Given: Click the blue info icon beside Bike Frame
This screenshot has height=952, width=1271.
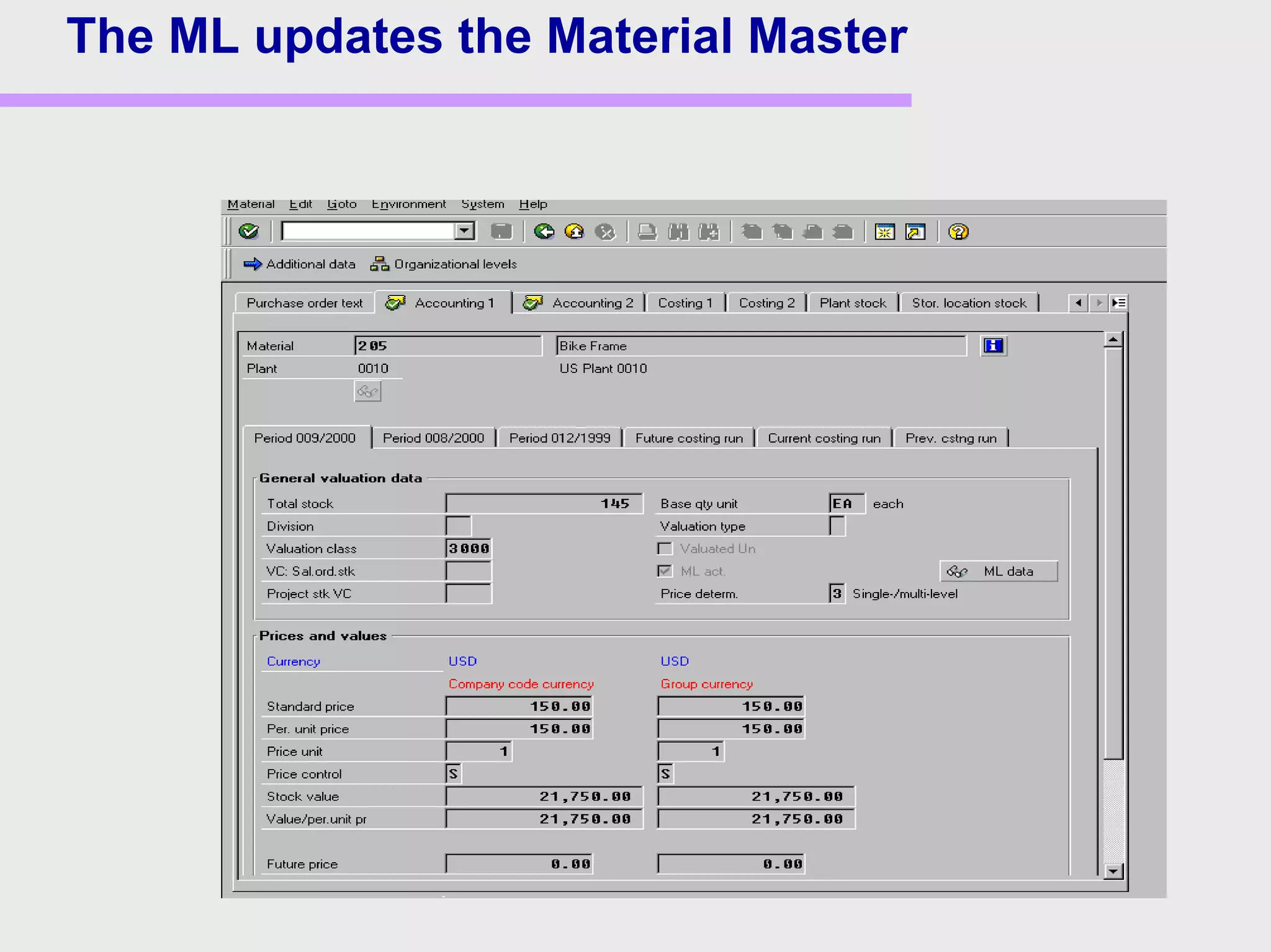Looking at the screenshot, I should coord(994,346).
